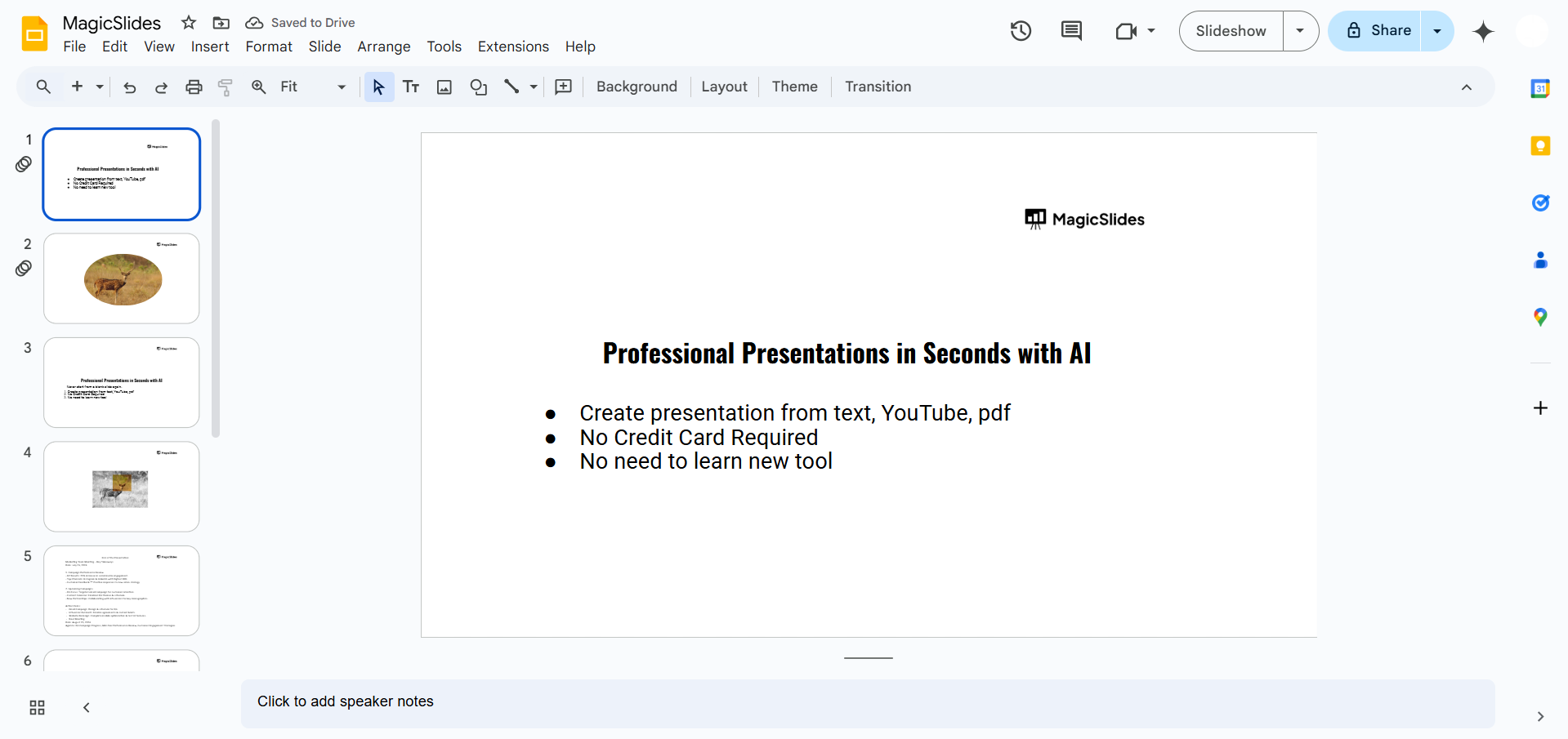1568x739 pixels.
Task: Select the shape tool icon
Action: pos(479,87)
